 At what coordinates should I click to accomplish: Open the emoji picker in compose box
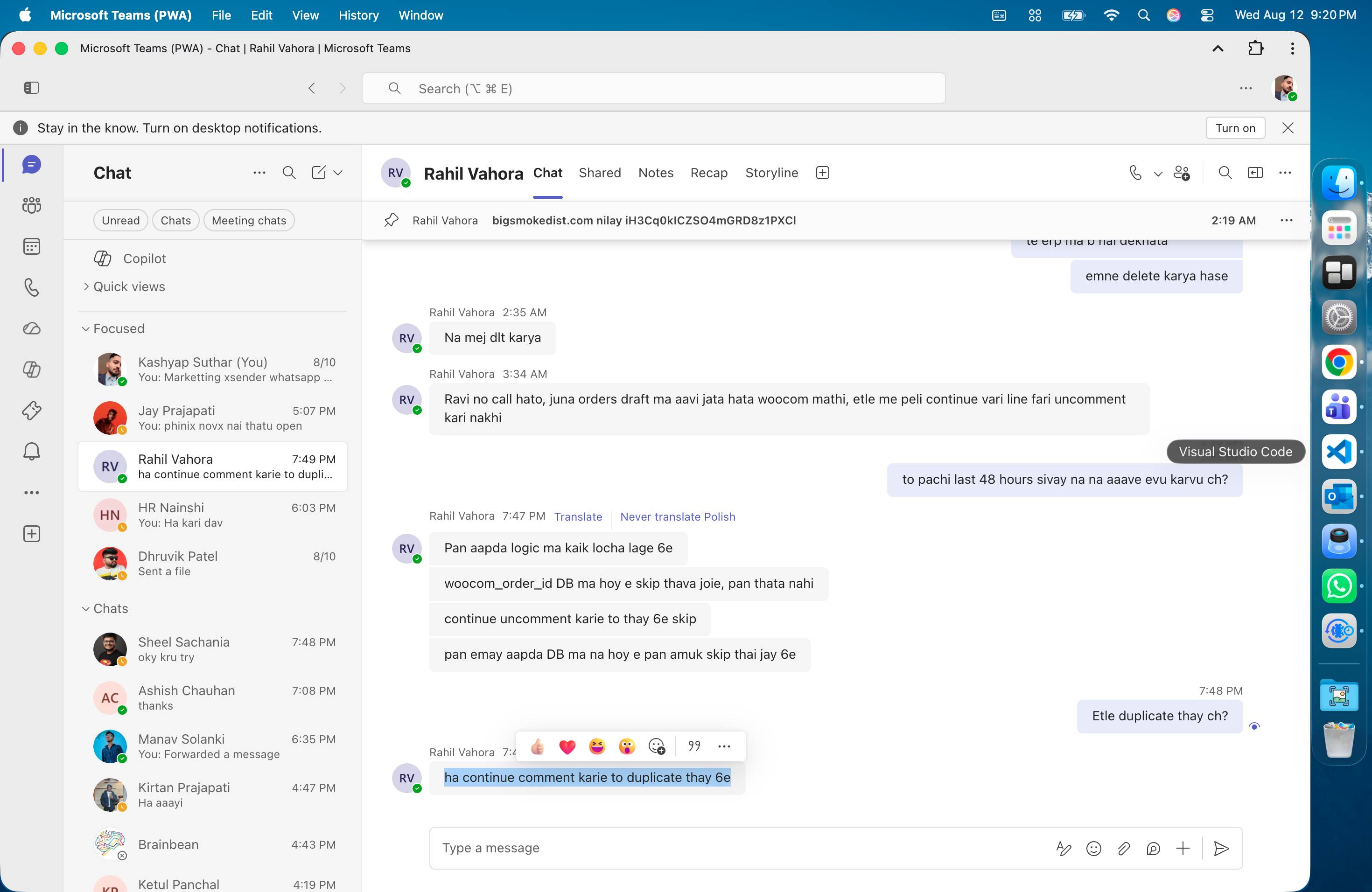click(x=1093, y=848)
